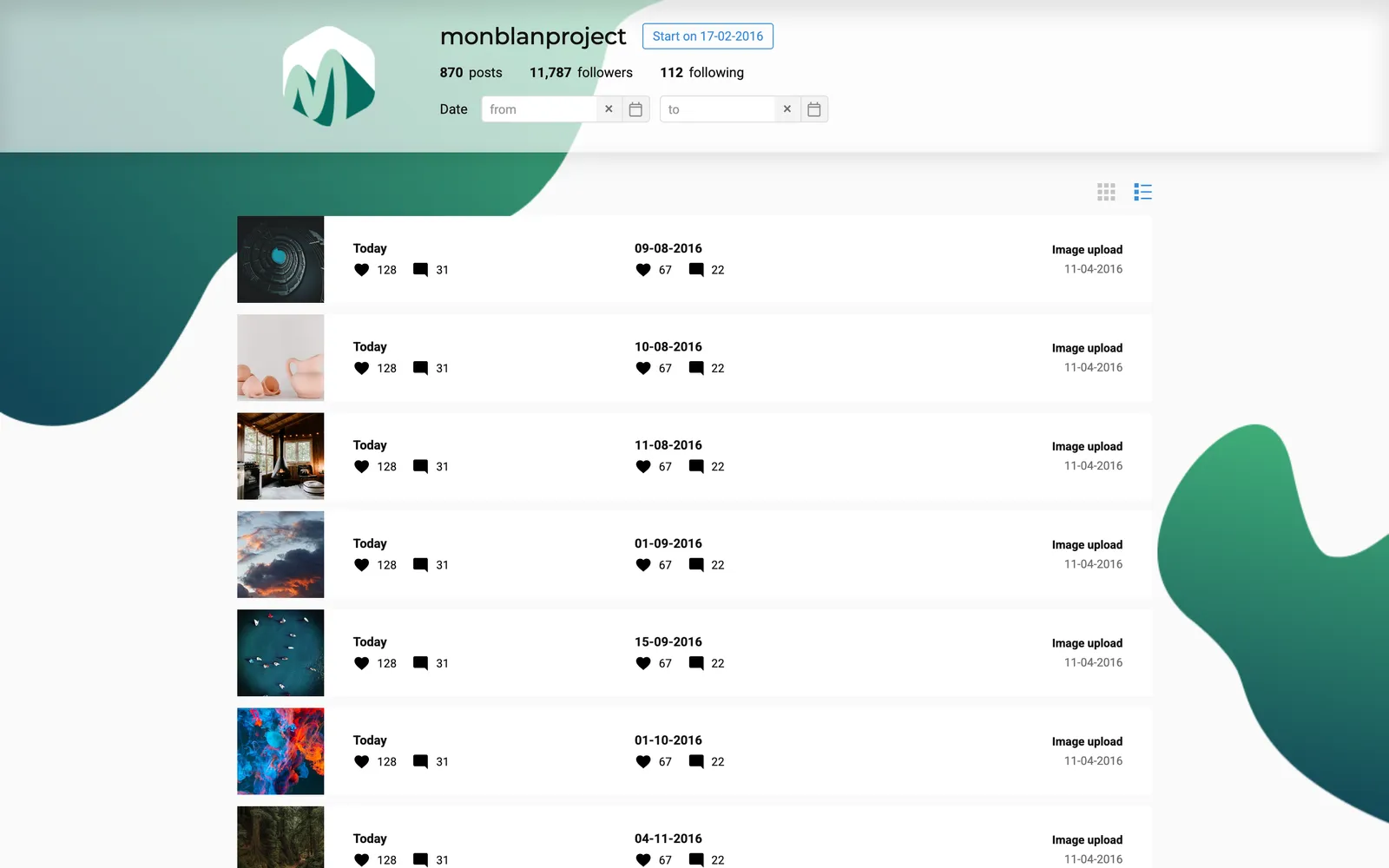
Task: Open the 112 following list
Action: [x=701, y=73]
